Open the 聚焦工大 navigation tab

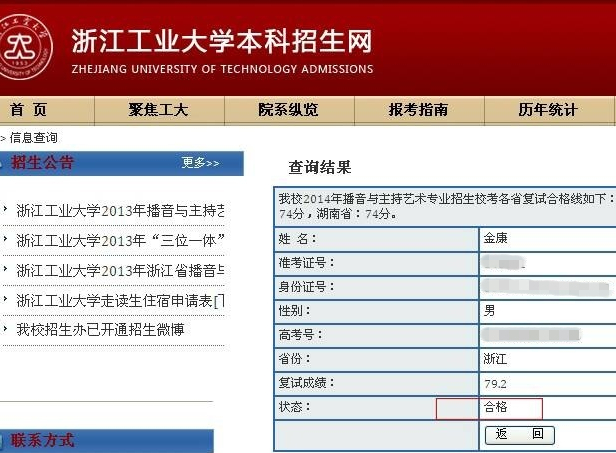159,110
